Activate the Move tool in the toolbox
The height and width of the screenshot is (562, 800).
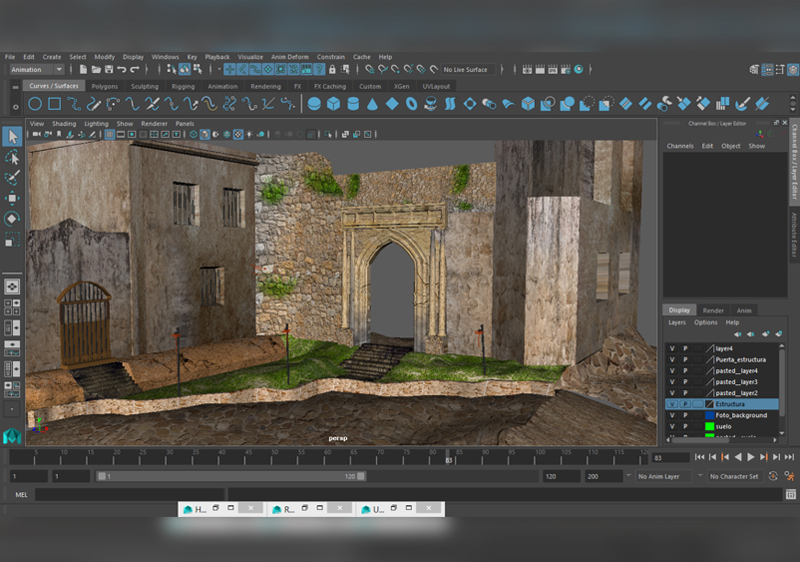[x=12, y=198]
